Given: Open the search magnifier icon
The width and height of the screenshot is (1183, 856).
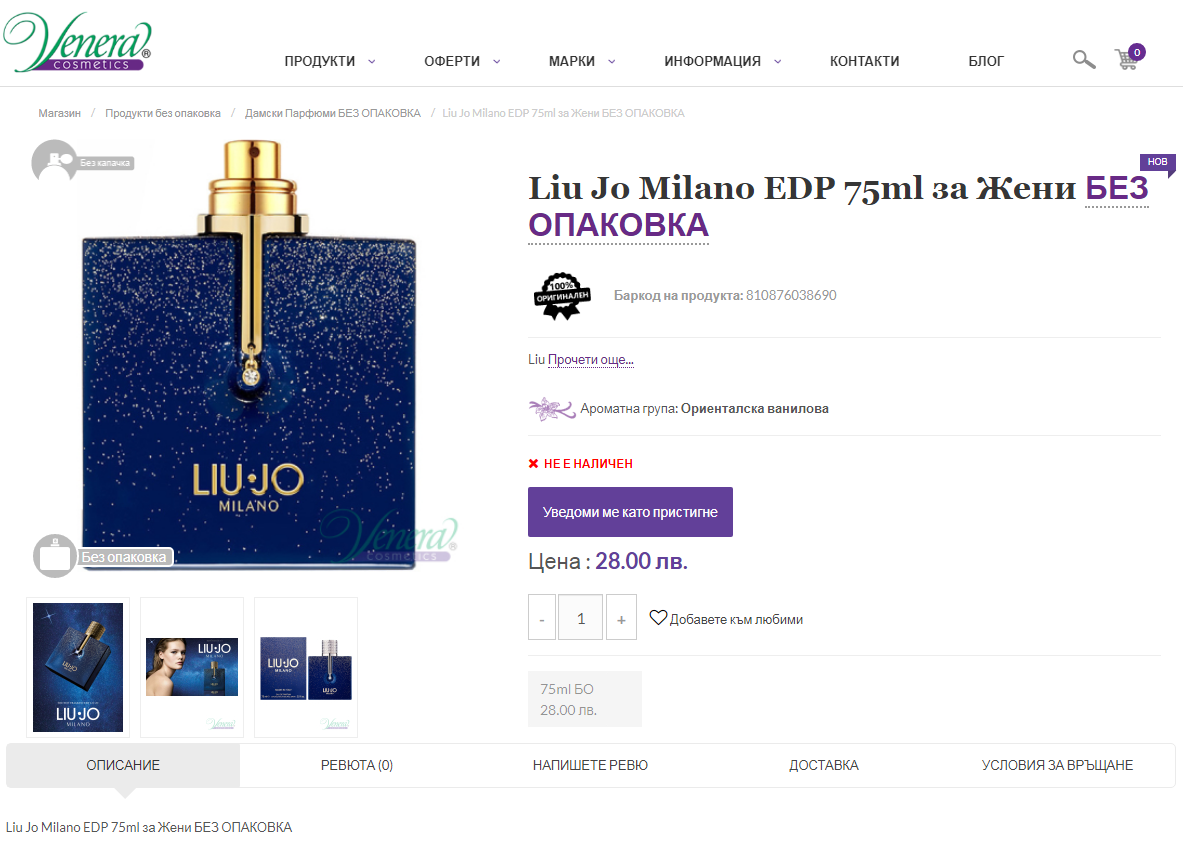Looking at the screenshot, I should [x=1084, y=60].
